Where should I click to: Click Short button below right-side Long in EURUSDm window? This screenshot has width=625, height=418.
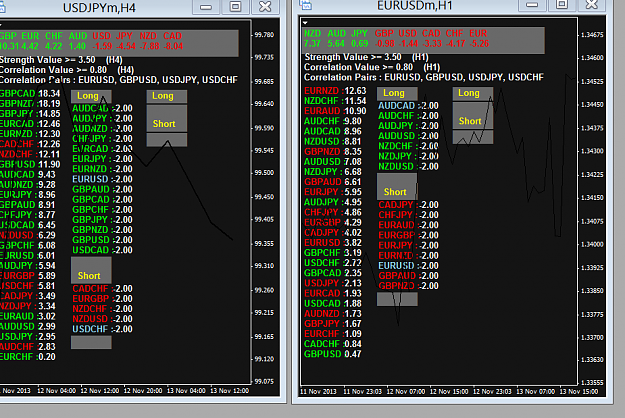tap(473, 116)
